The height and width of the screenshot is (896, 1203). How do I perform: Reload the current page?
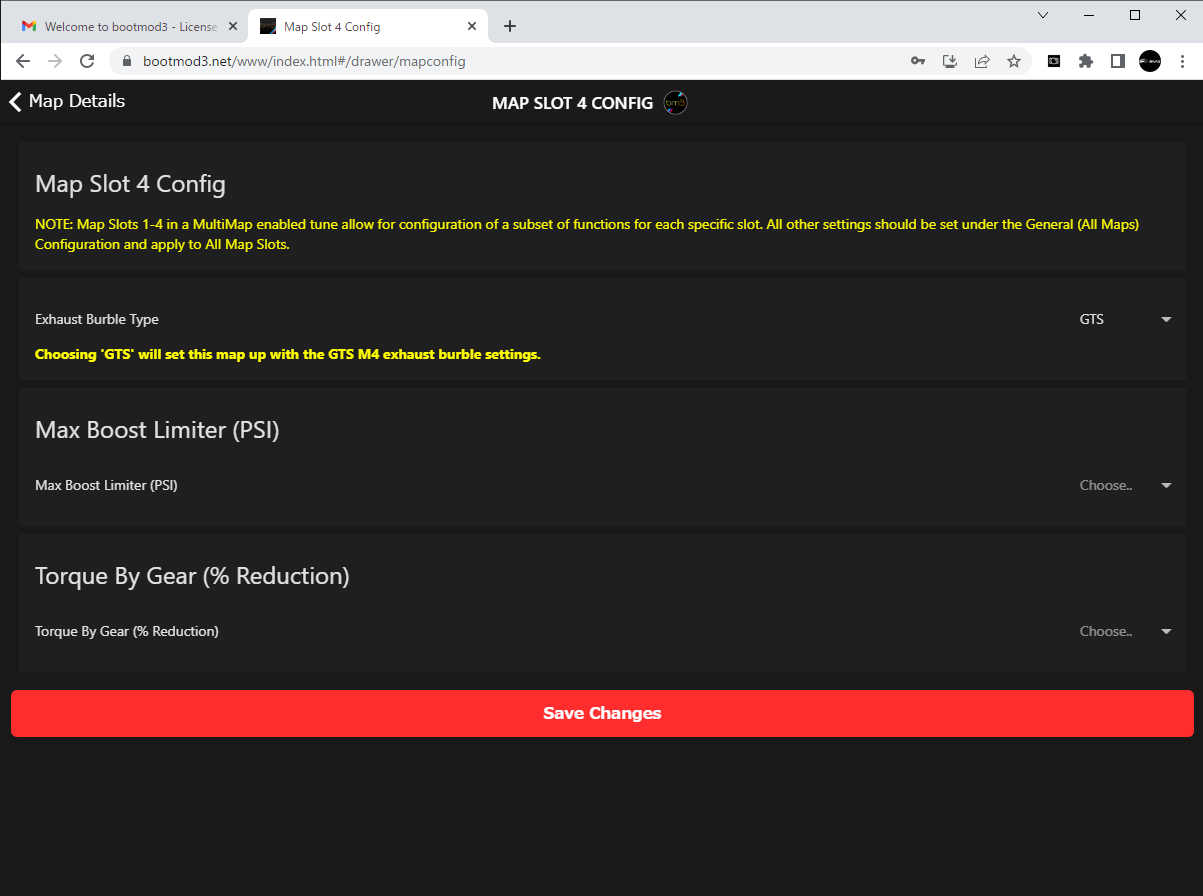tap(87, 61)
